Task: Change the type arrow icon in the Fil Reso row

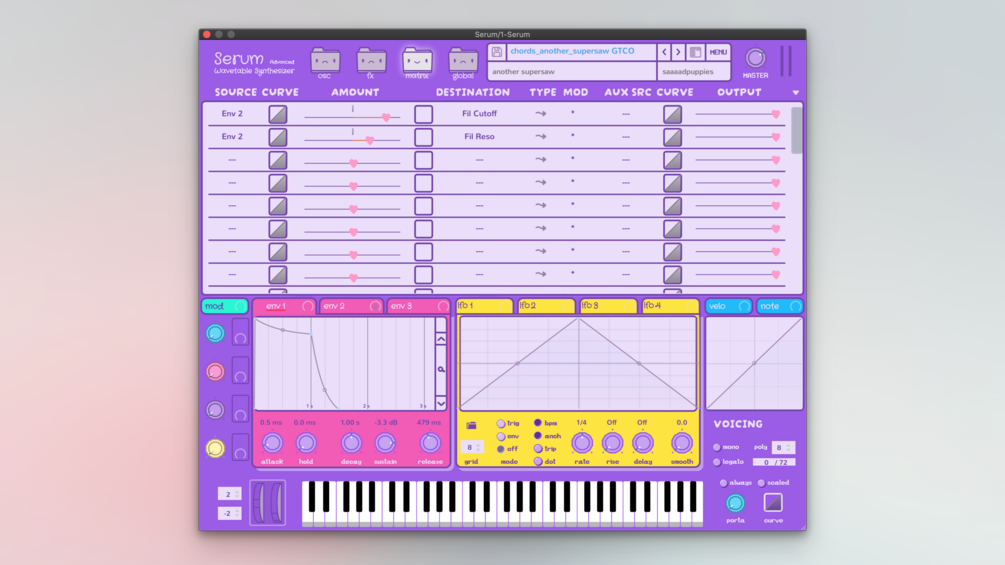Action: [541, 136]
